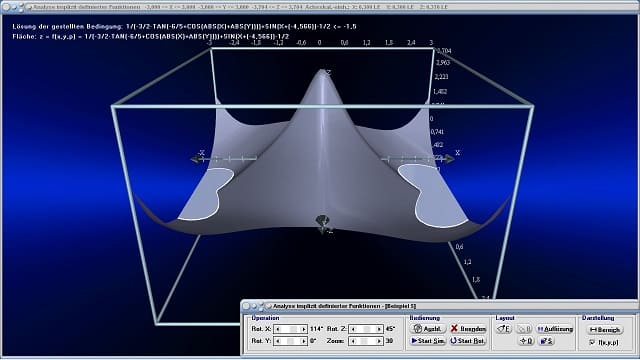Screen dimensions: 640x360
Task: Increase Rot. X using right arrow
Action: tap(303, 329)
